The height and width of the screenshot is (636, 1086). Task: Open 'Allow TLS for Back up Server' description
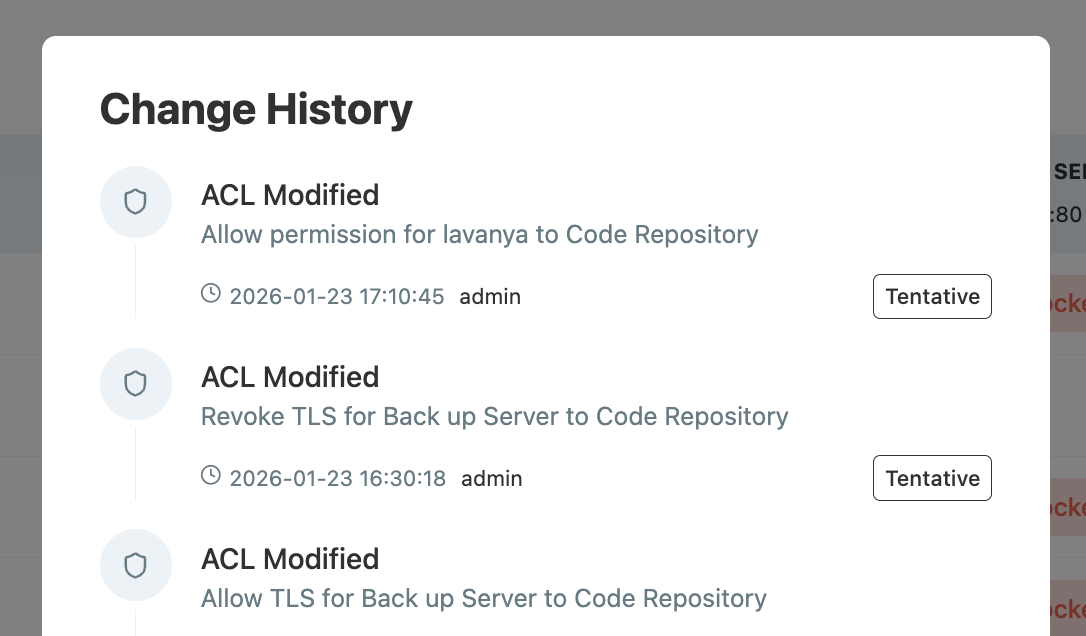pos(483,599)
